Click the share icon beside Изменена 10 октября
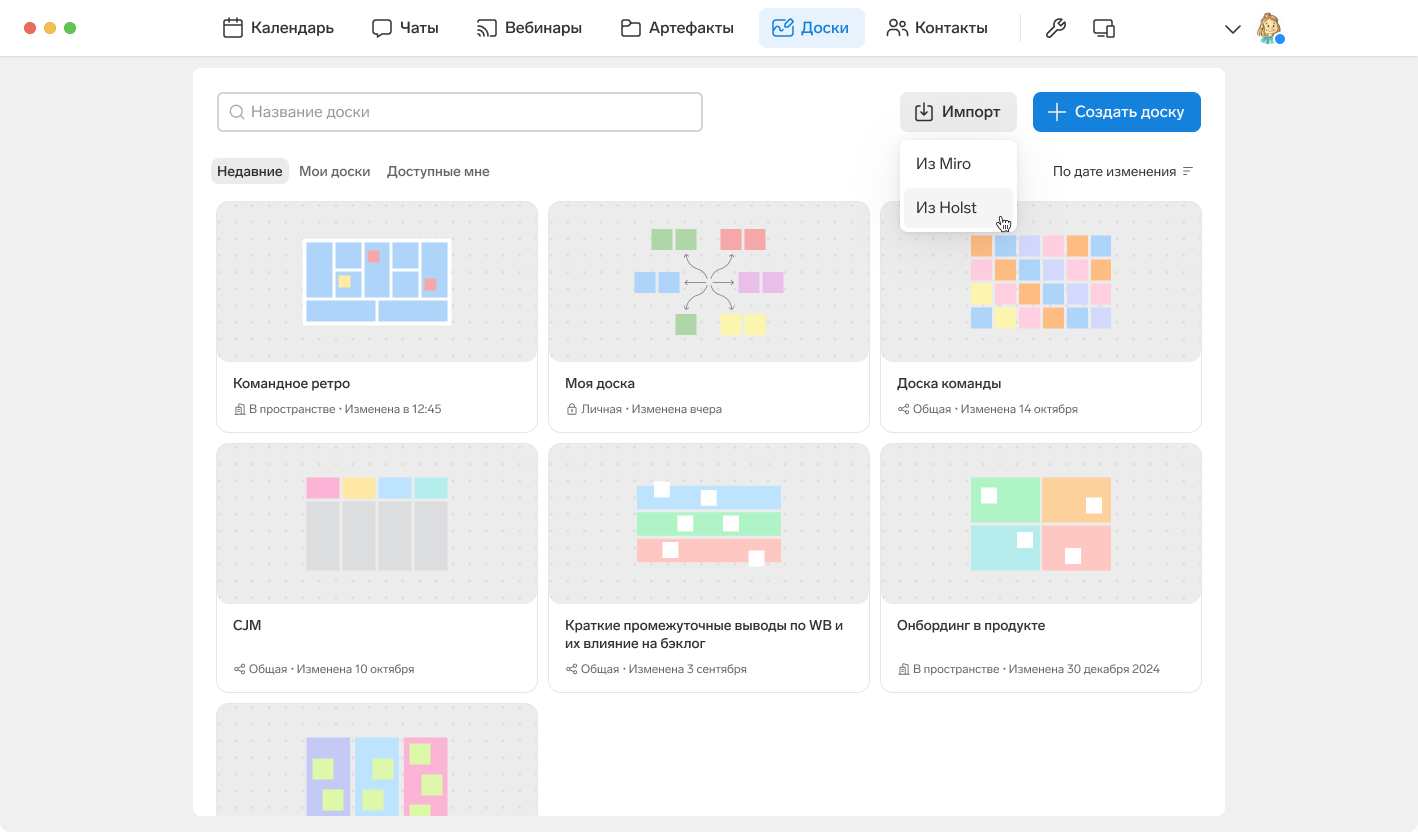1418x832 pixels. pyautogui.click(x=240, y=669)
